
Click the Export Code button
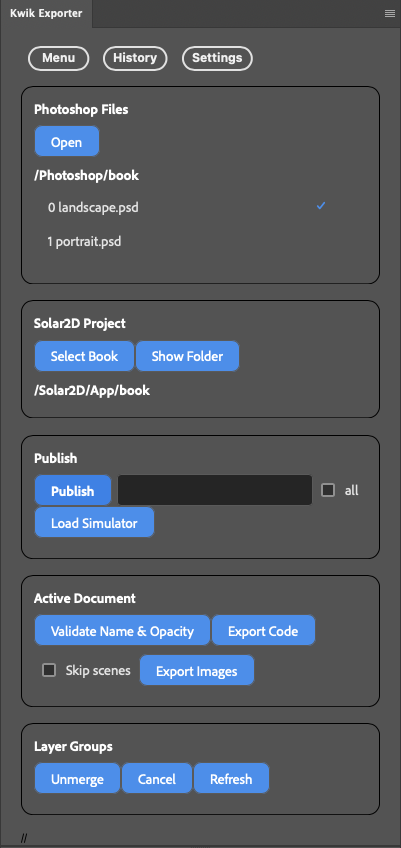[x=263, y=631]
